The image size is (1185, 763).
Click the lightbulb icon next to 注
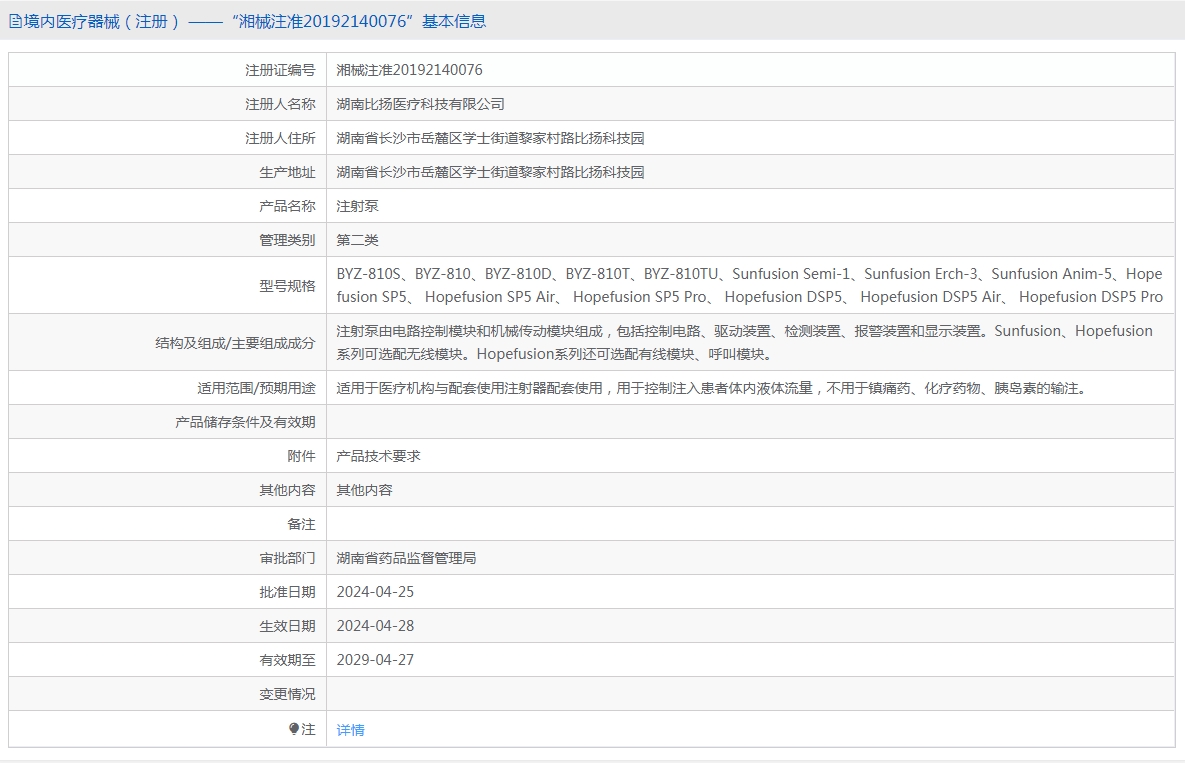(294, 729)
